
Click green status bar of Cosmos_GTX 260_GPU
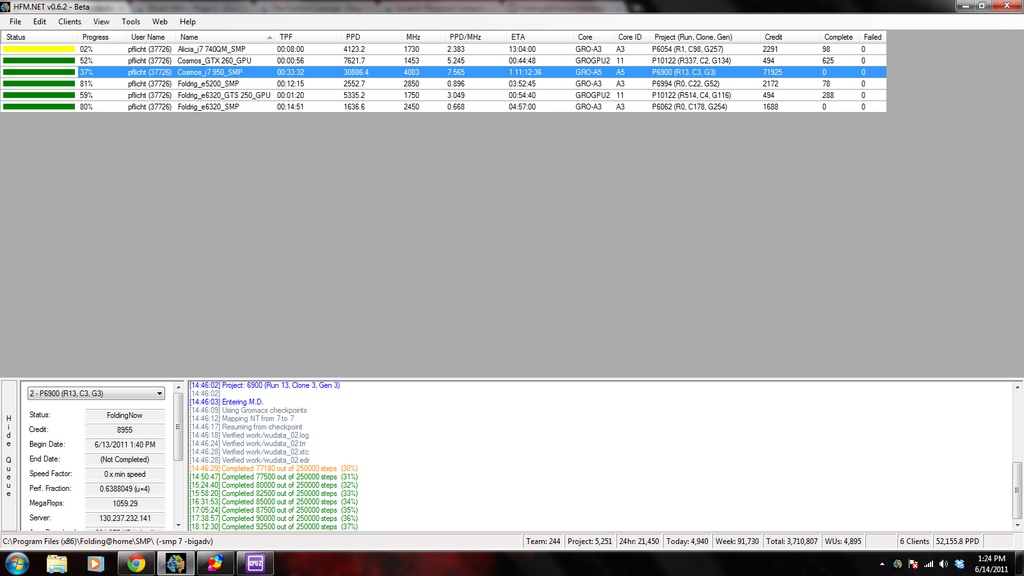(x=39, y=61)
